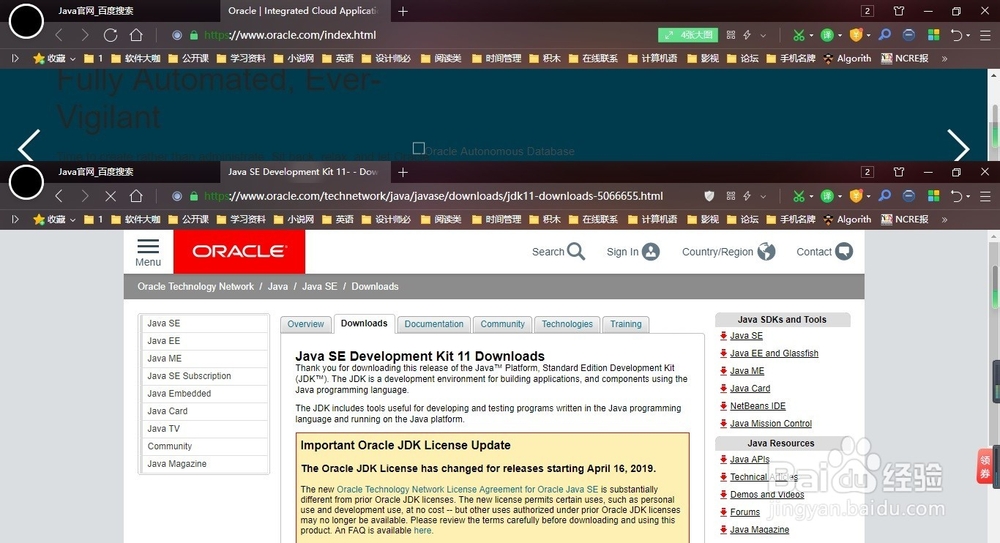The height and width of the screenshot is (543, 1000).
Task: Show previous carousel slide on Oracle index page
Action: (x=29, y=145)
